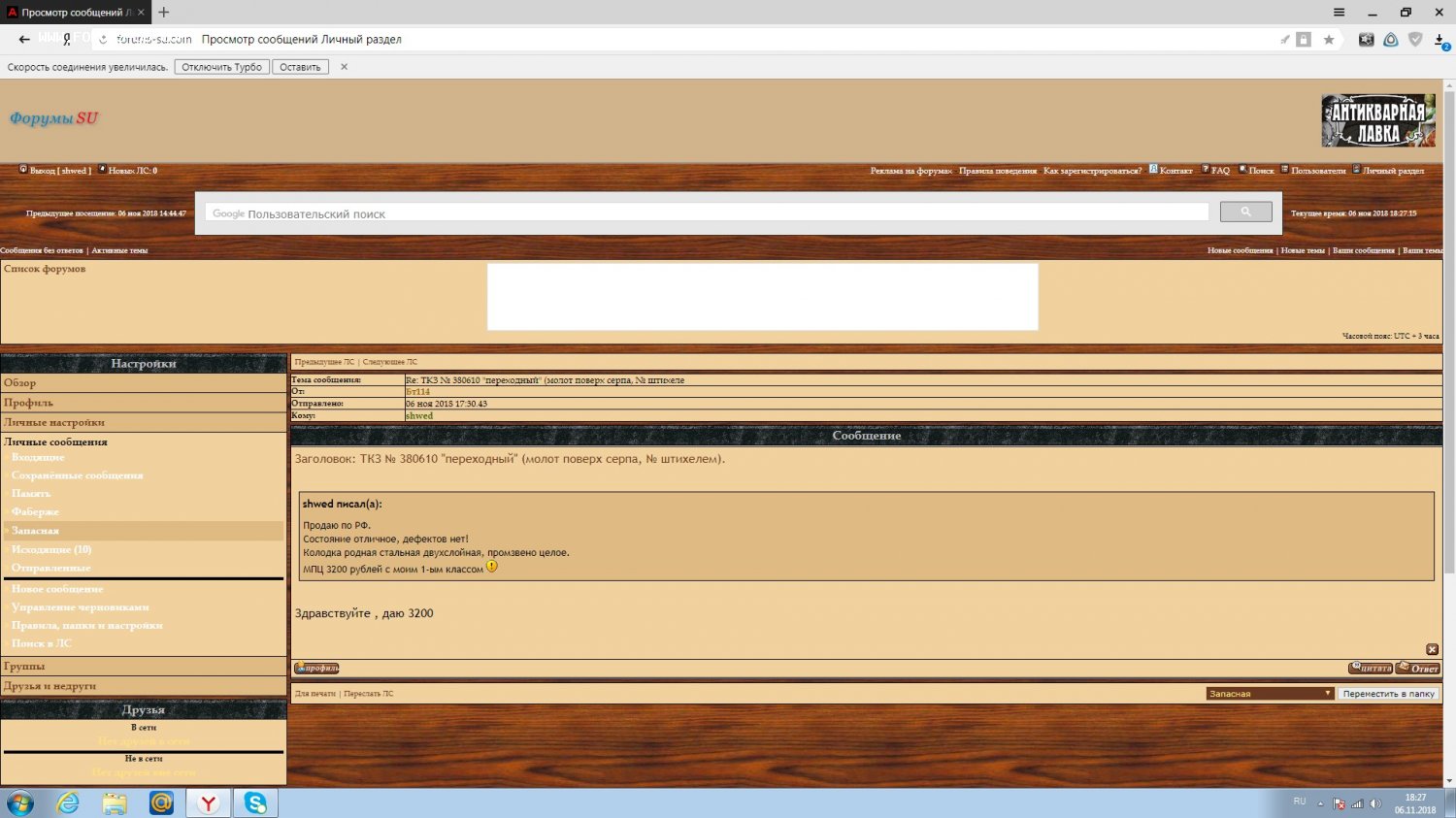
Task: Click the Google custom search magnifier button
Action: point(1245,213)
